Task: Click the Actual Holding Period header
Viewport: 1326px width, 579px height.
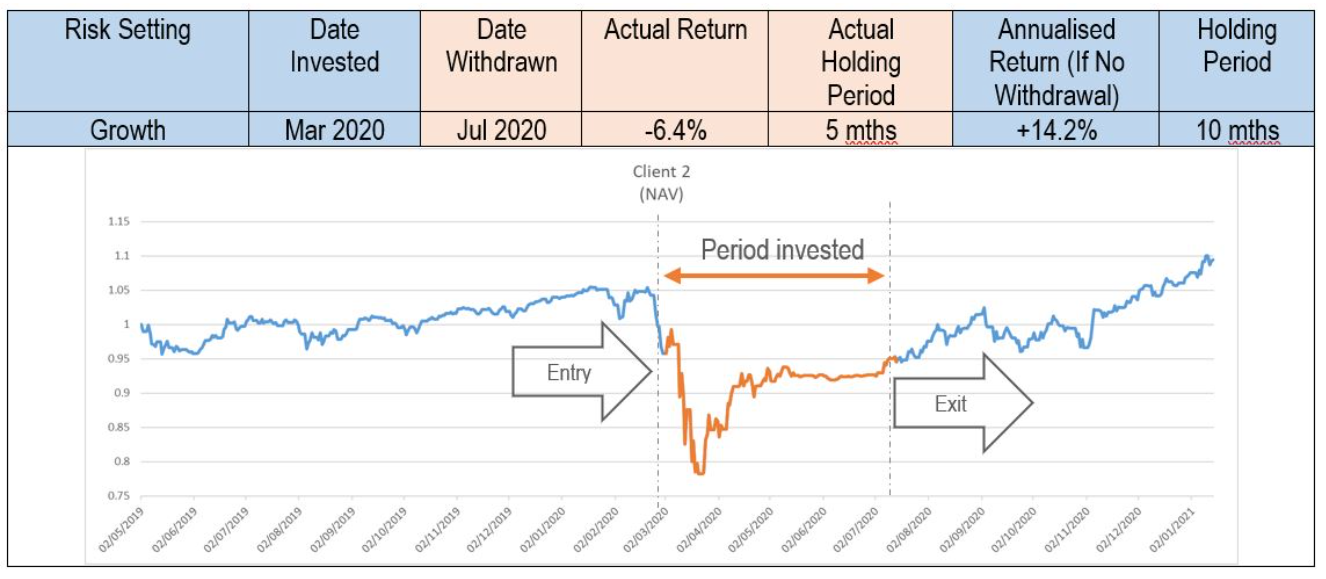Action: 860,62
